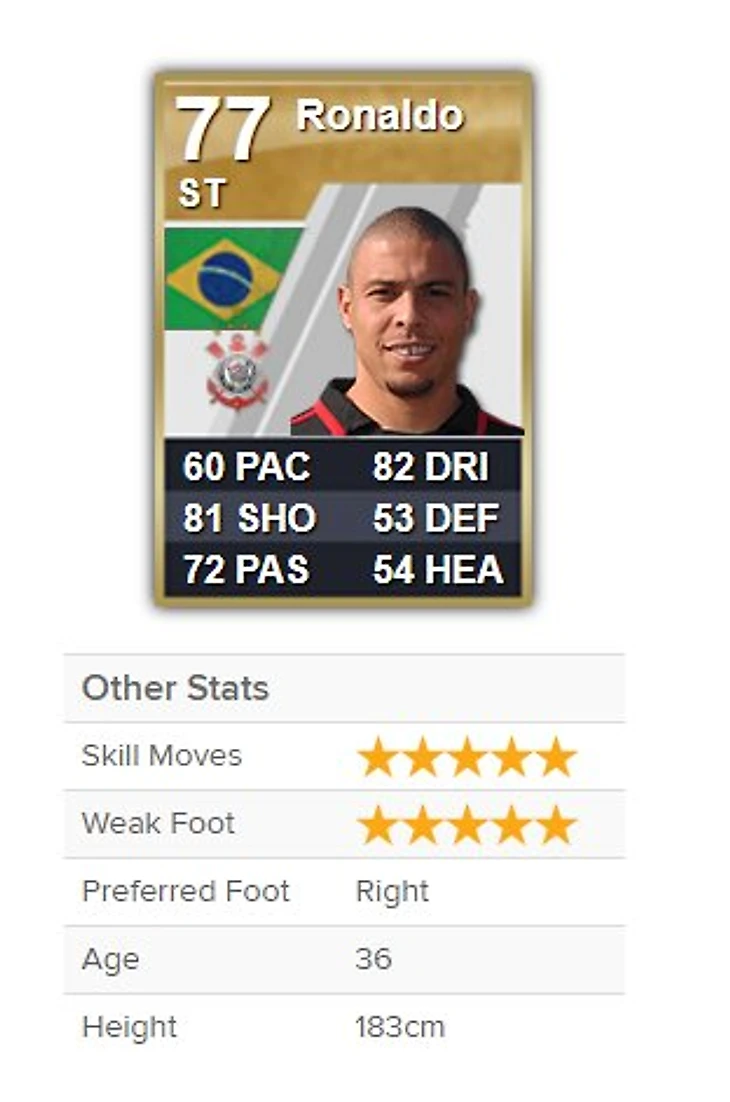Click the Age value 36
This screenshot has height=1102, width=730.
374,959
